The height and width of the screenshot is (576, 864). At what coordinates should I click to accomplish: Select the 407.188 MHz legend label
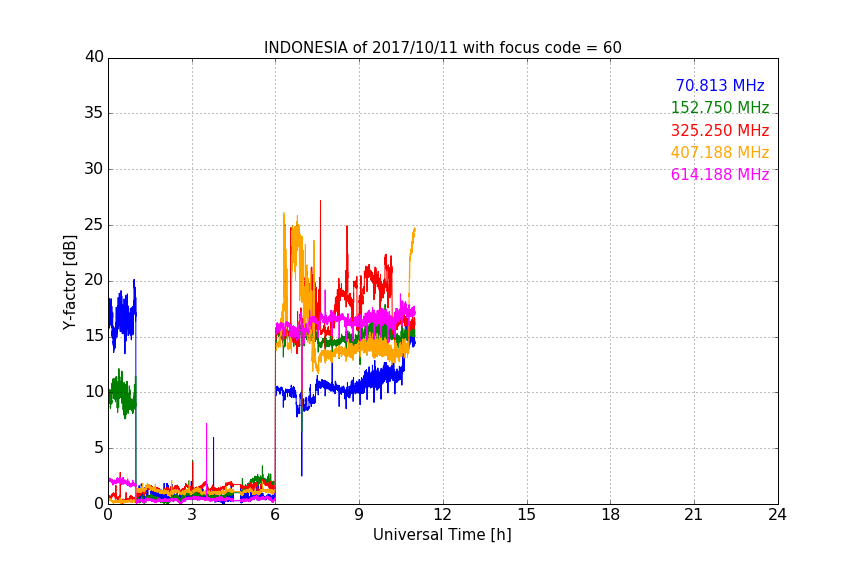click(x=720, y=153)
